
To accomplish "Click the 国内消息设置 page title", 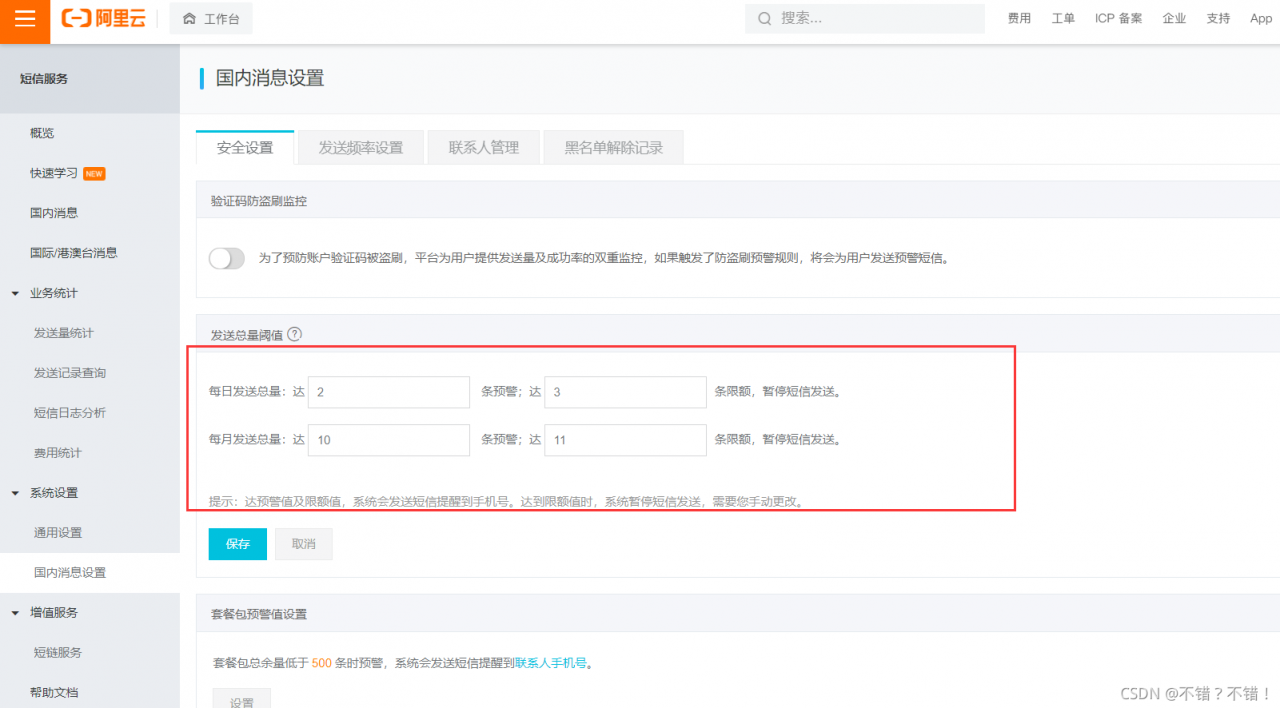I will tap(270, 78).
